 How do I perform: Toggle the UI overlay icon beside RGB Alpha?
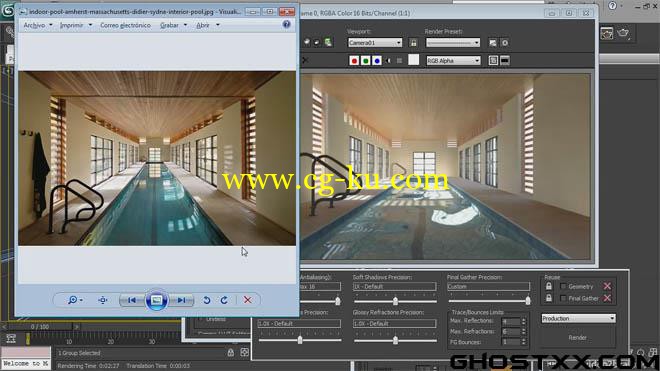click(493, 61)
